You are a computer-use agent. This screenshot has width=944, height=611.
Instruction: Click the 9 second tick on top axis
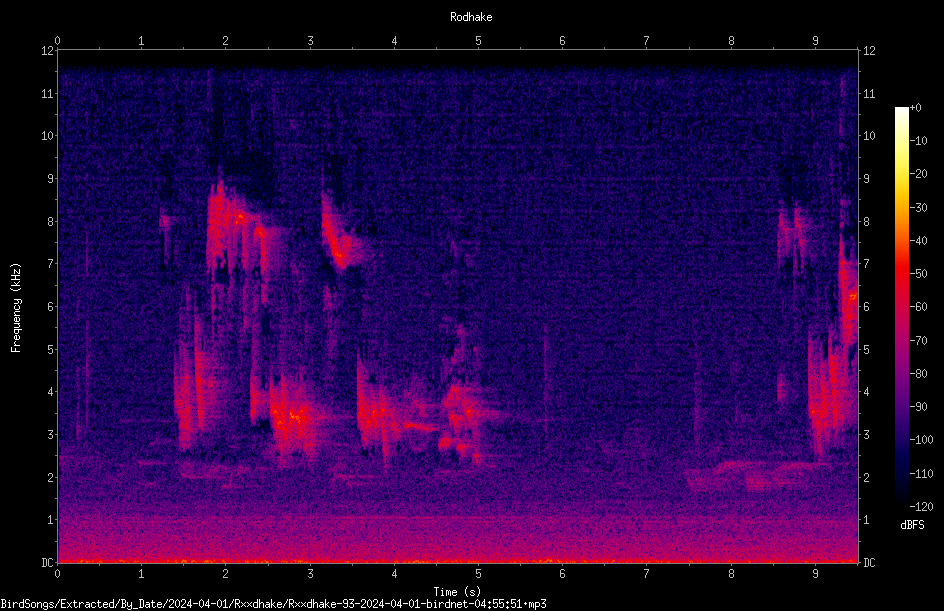coord(815,41)
